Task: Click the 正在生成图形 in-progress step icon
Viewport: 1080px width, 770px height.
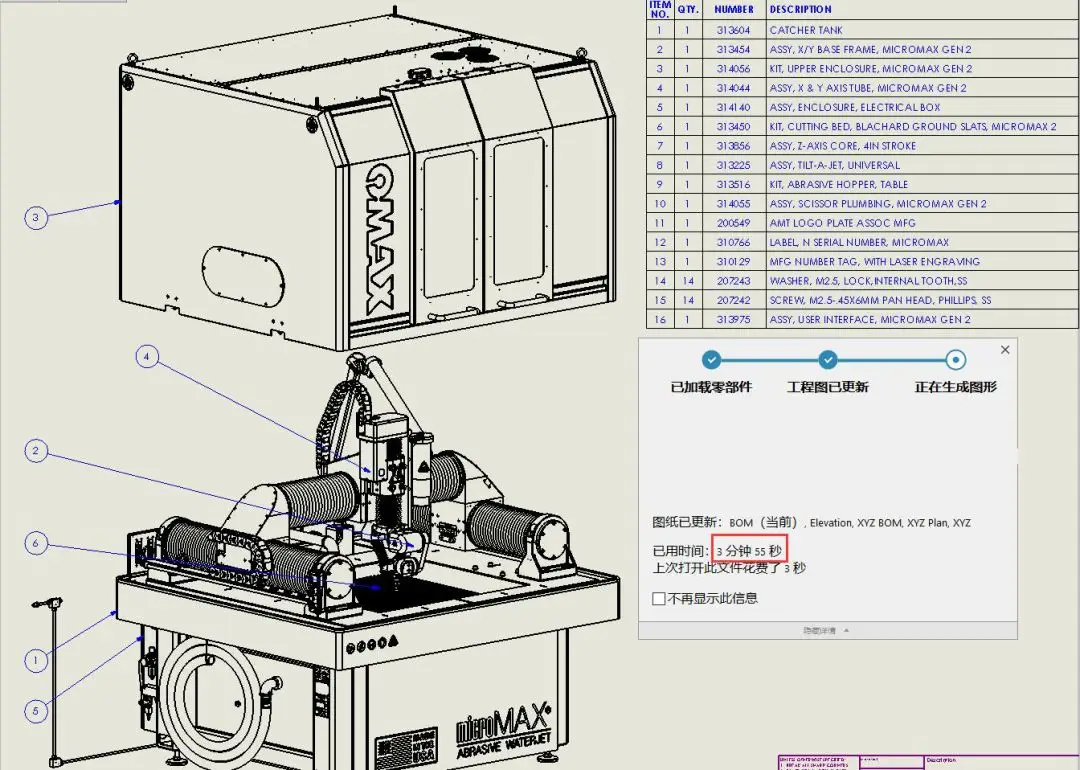Action: (x=955, y=360)
